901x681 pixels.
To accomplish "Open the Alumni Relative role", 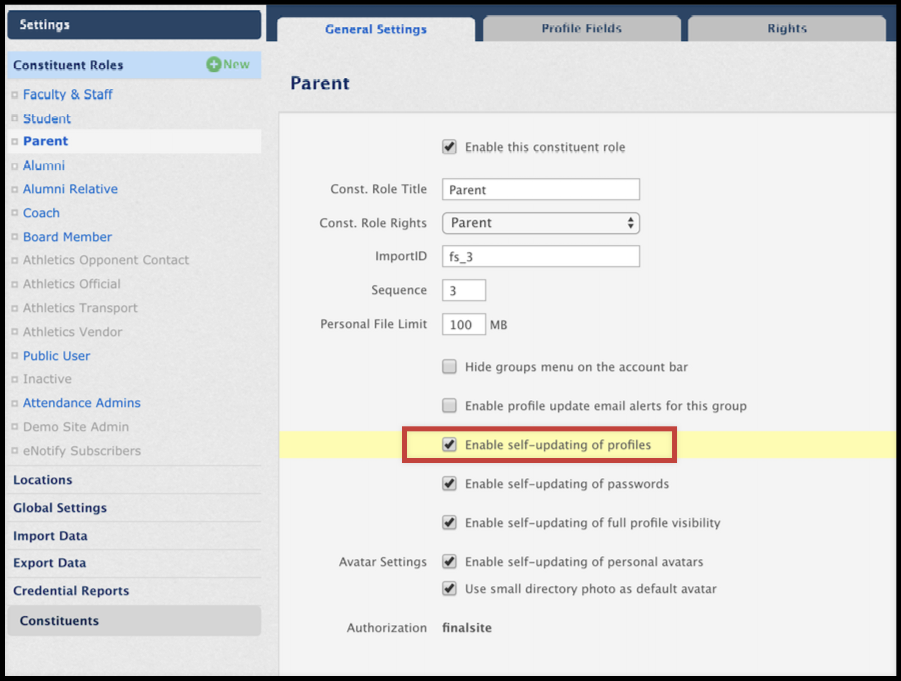I will pyautogui.click(x=70, y=189).
